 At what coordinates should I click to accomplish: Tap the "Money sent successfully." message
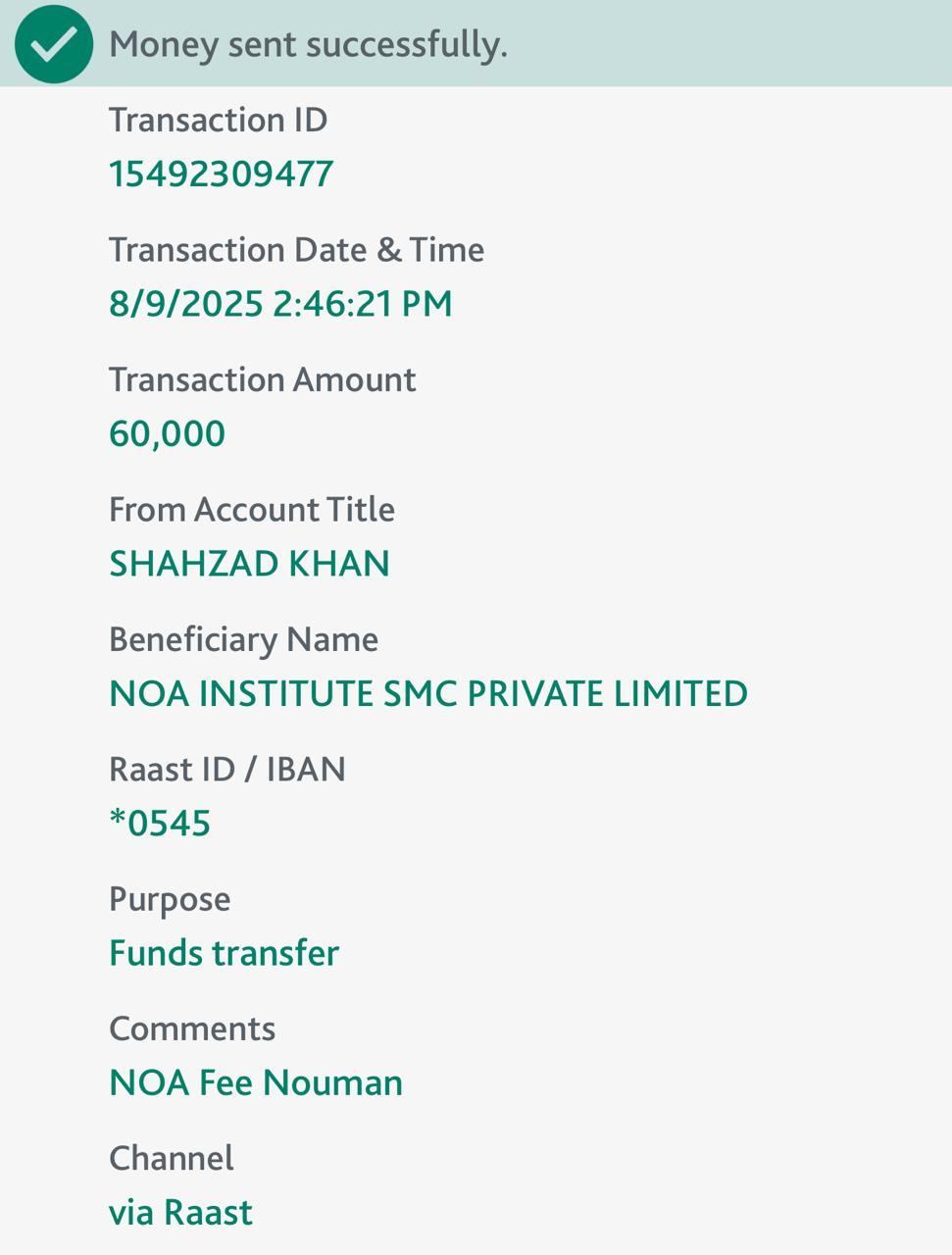[x=308, y=45]
